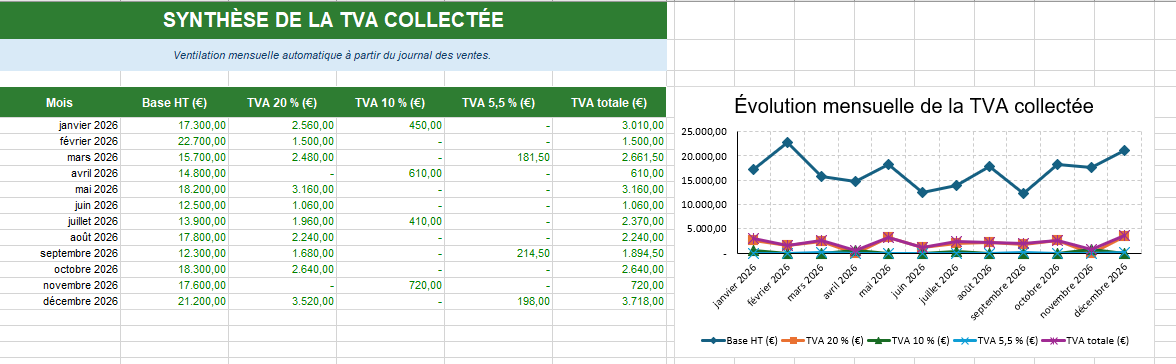This screenshot has height=364, width=1176.
Task: Select Base HT value 21.200,00
Action: [x=174, y=301]
